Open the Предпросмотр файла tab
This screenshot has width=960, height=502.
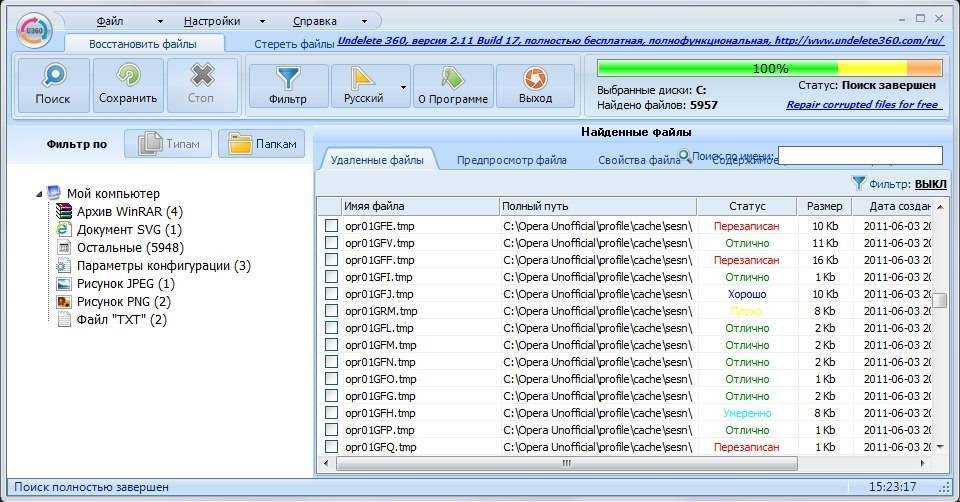coord(511,160)
